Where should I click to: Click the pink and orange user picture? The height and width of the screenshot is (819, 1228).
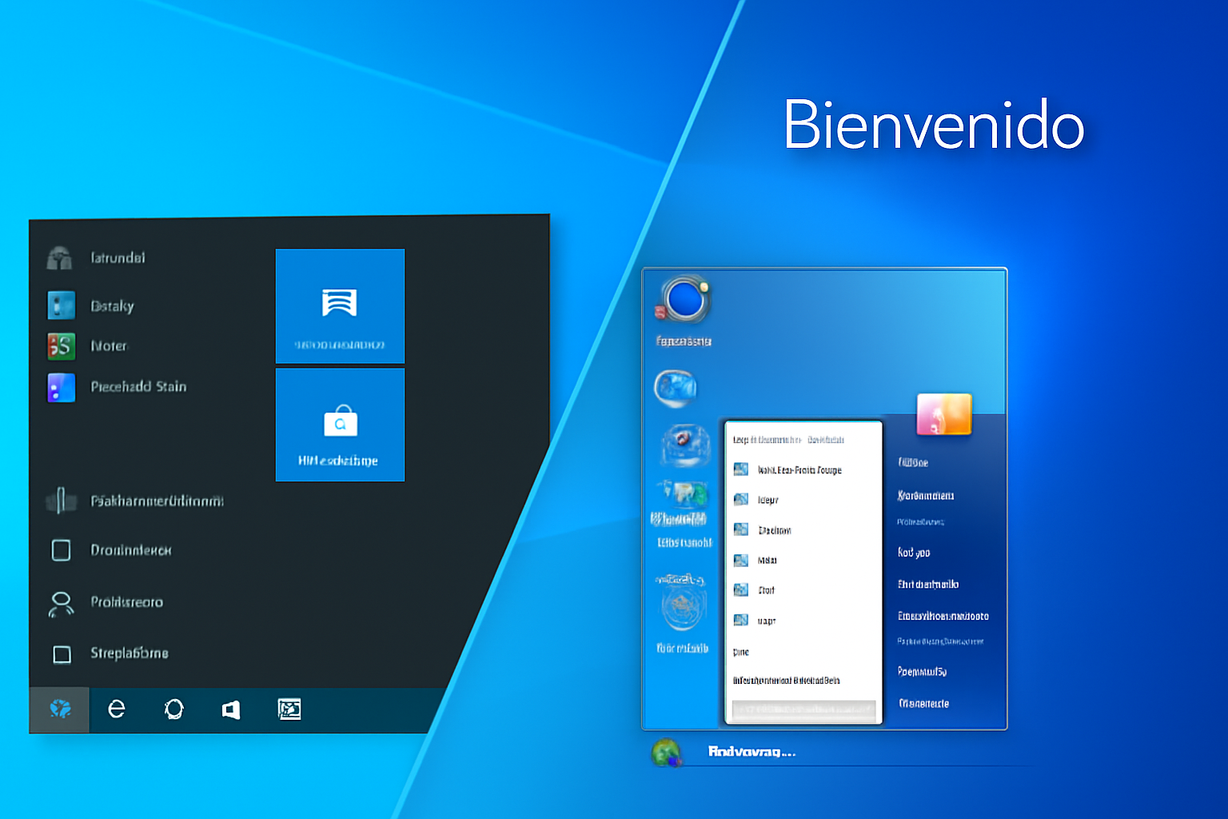pos(944,414)
